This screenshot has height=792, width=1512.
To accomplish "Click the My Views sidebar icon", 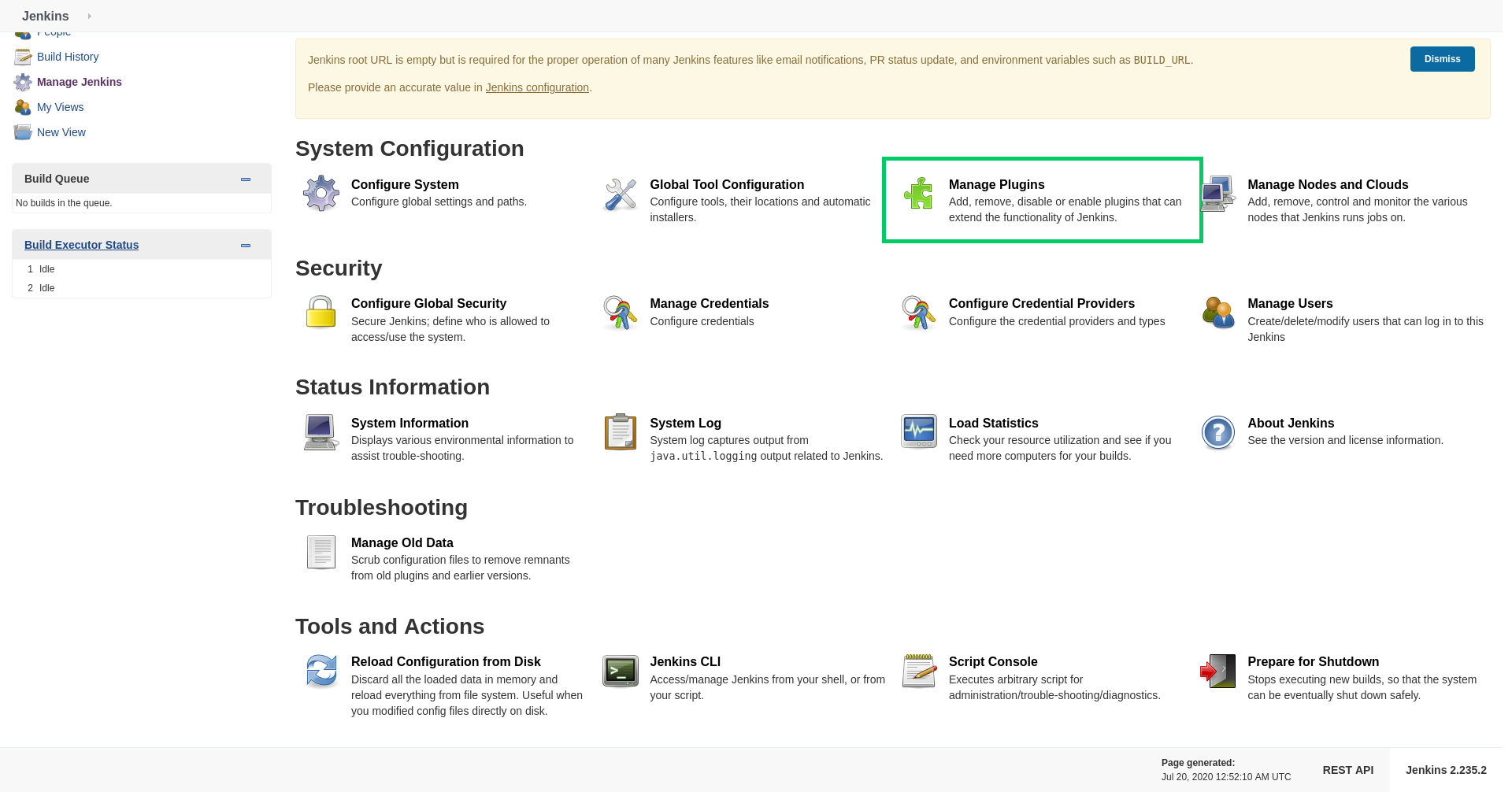I will point(23,107).
